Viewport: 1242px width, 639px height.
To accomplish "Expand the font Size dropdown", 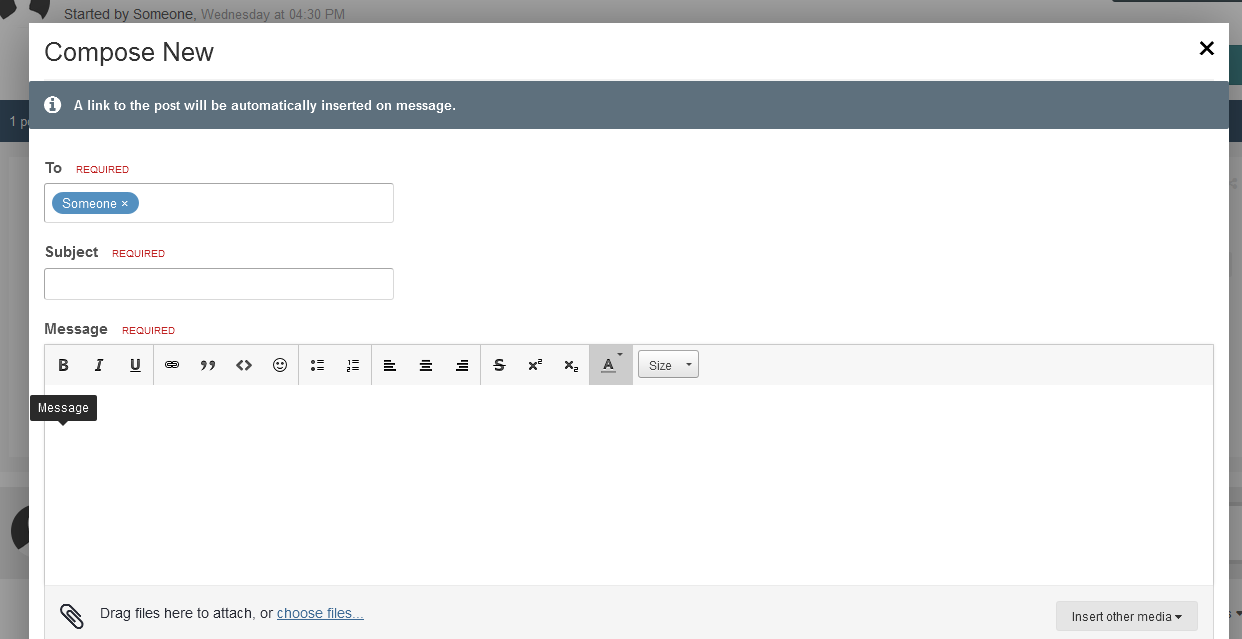I will tap(668, 365).
